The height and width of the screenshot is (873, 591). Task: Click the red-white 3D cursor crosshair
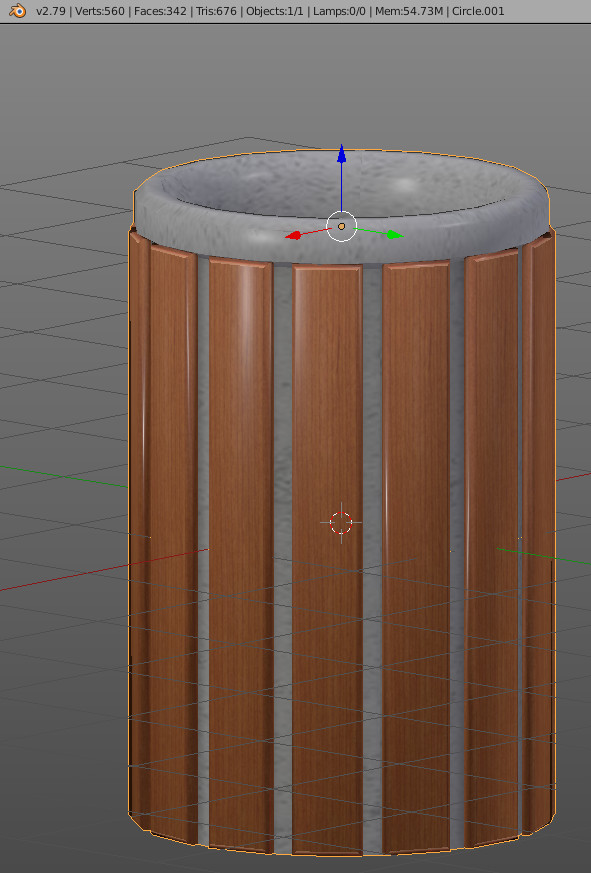[x=341, y=523]
